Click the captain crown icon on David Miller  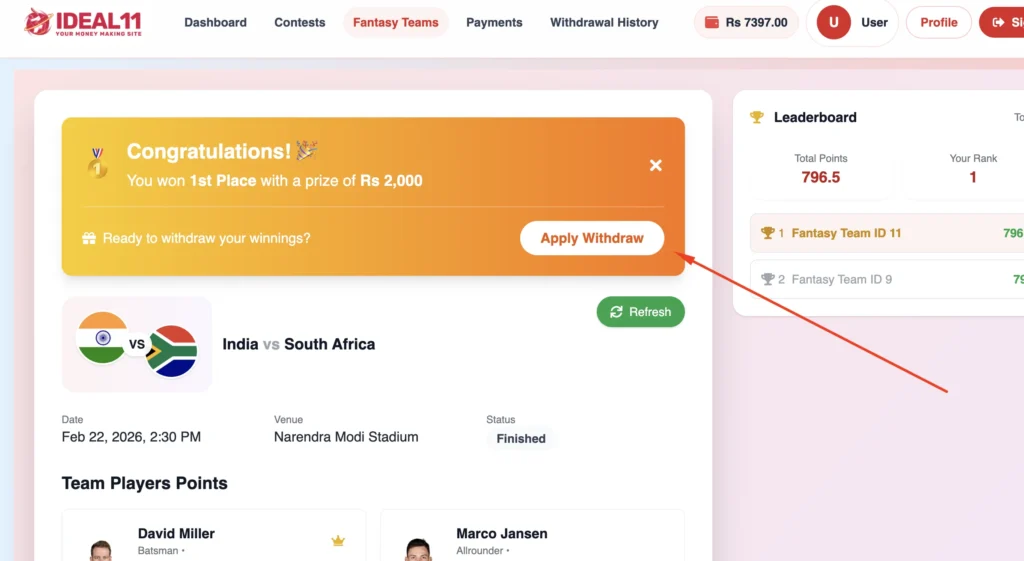338,541
